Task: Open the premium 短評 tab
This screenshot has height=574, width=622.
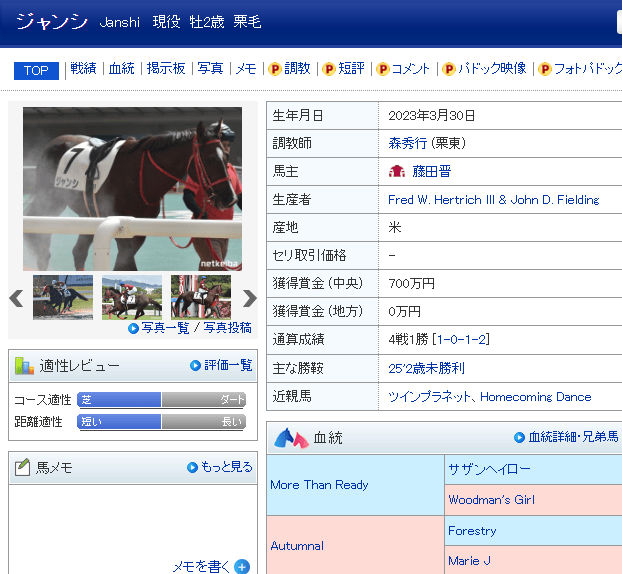Action: click(x=351, y=69)
